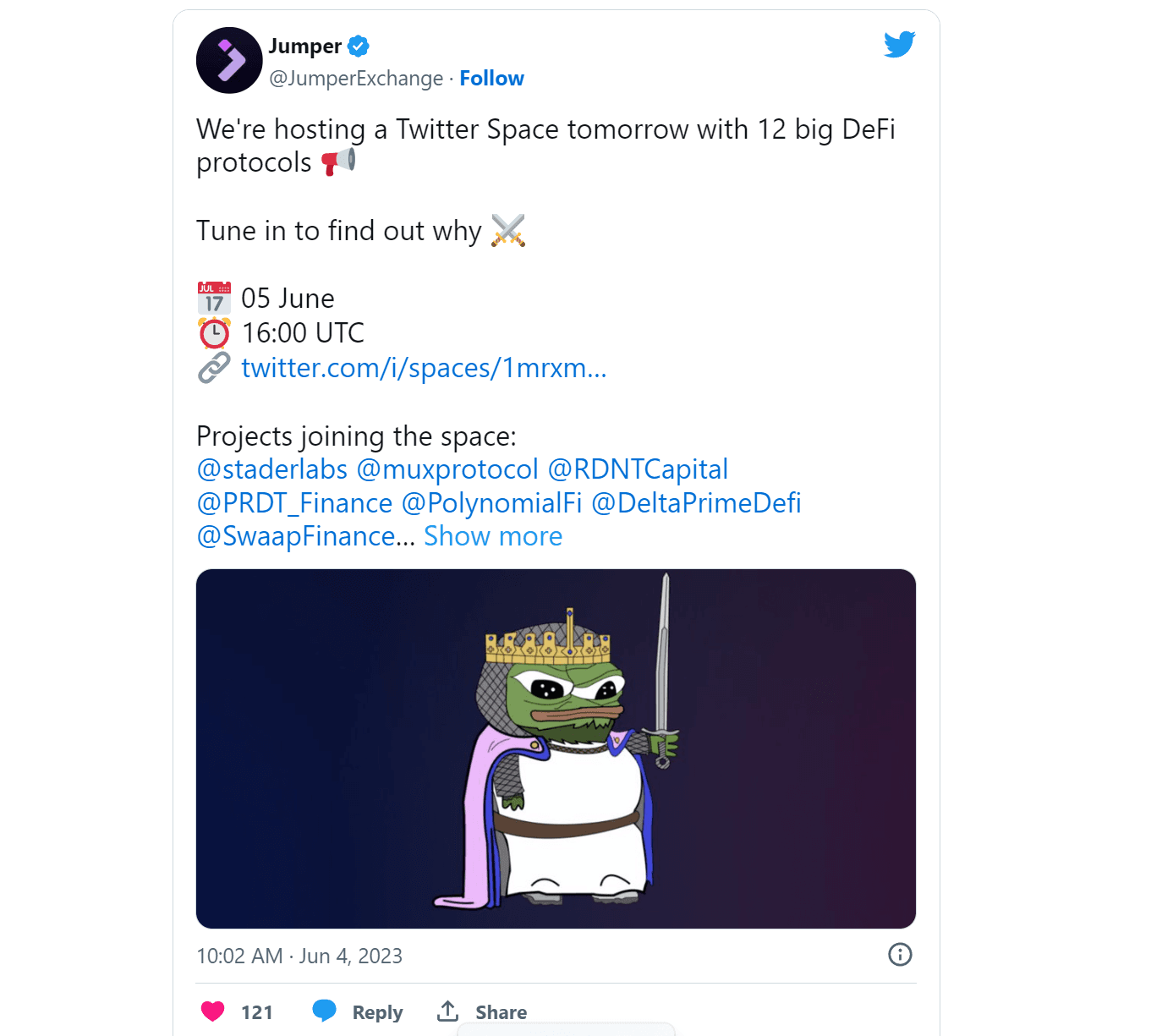The image size is (1162, 1036).
Task: Visit the @PolynomialFi profile mention
Action: click(x=491, y=503)
